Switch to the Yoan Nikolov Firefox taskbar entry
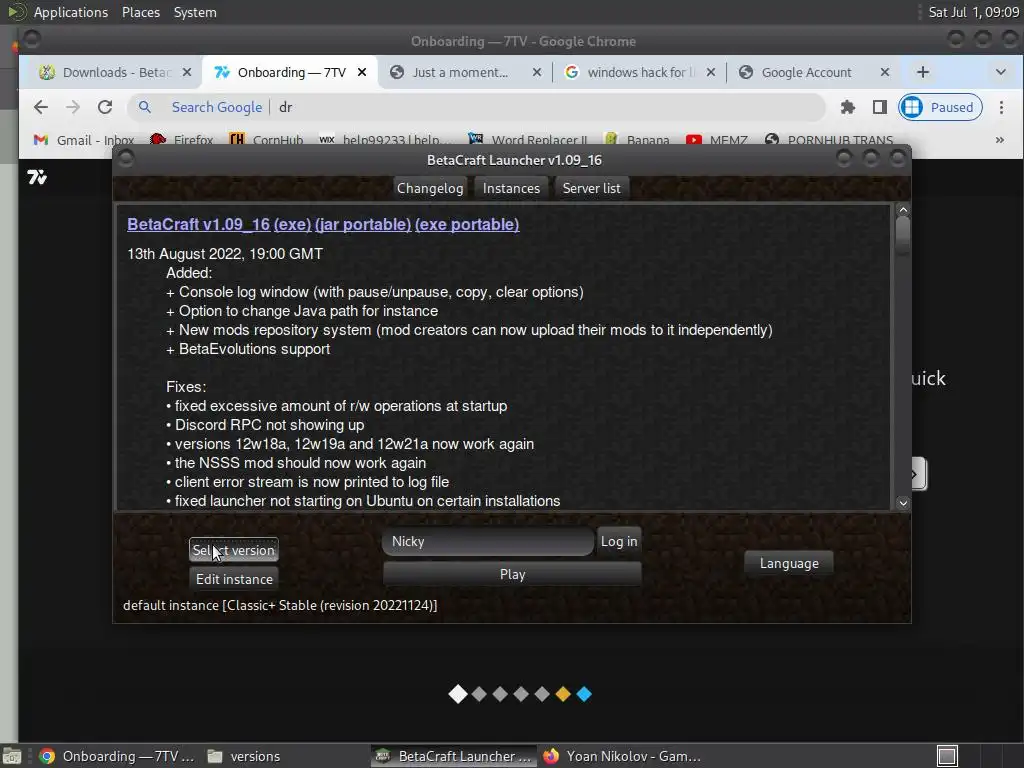The image size is (1024, 768). click(622, 756)
